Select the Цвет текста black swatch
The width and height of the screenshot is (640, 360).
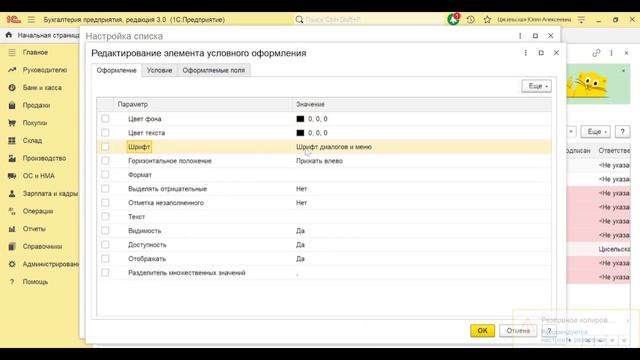pyautogui.click(x=300, y=133)
